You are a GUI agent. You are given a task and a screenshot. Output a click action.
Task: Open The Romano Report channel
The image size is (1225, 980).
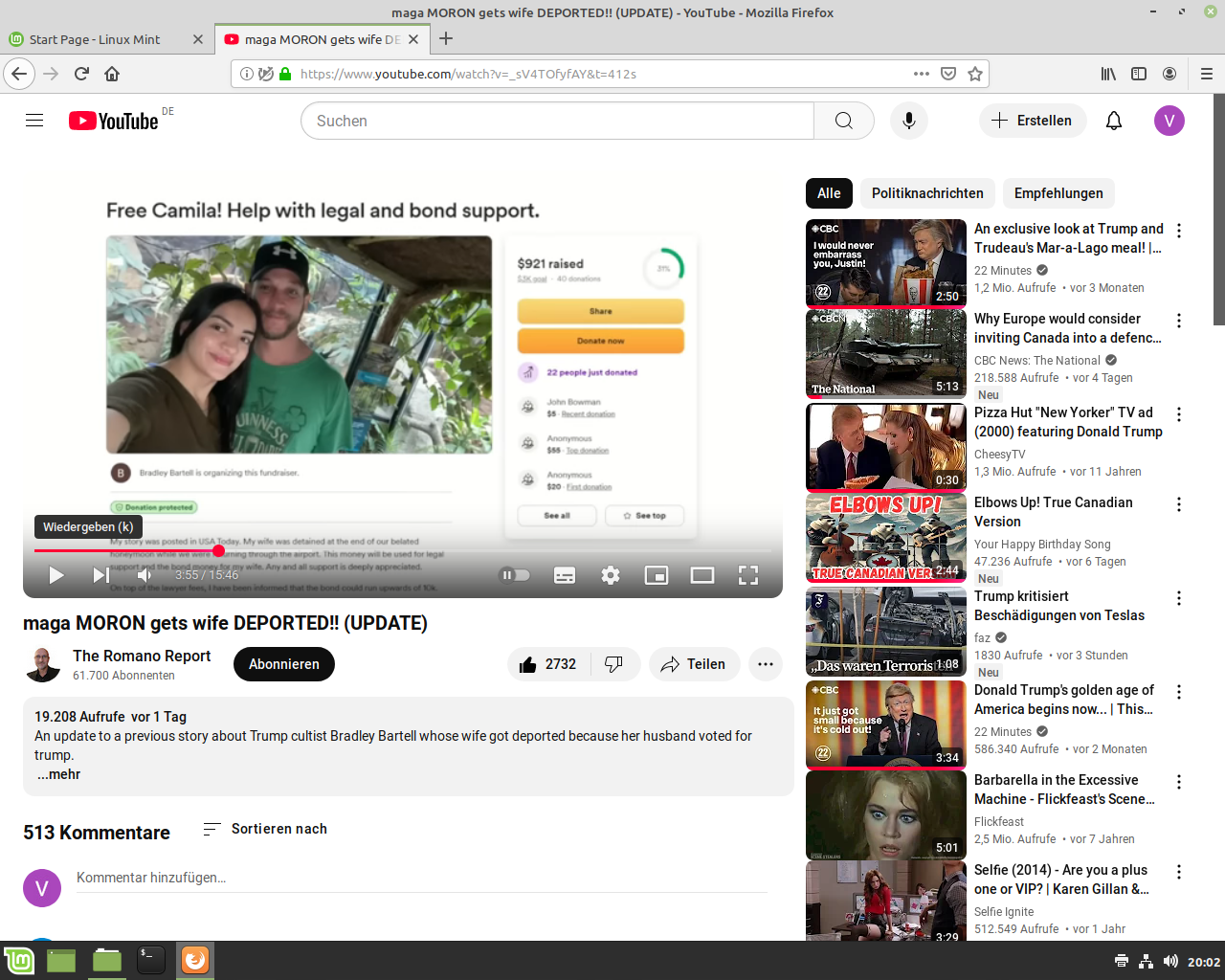[142, 656]
